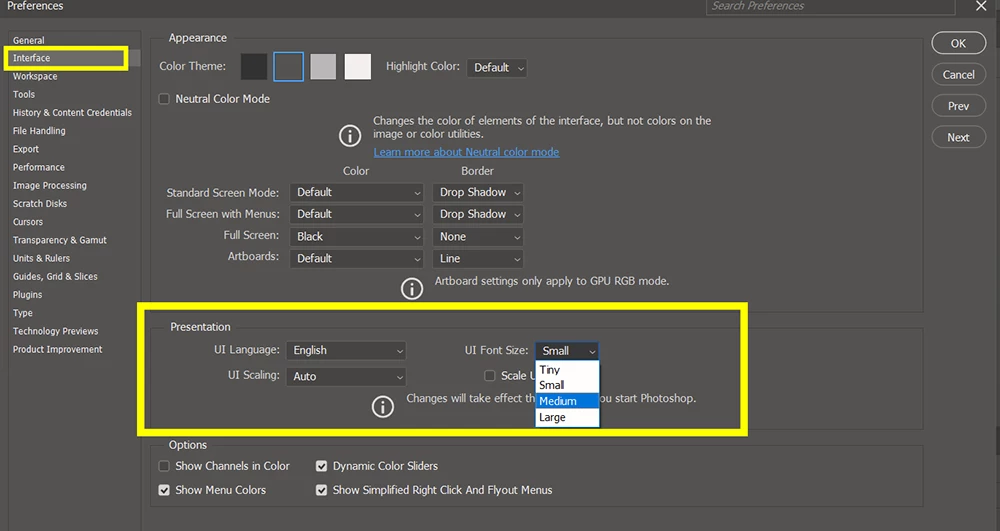Open the UI Scaling dropdown

[346, 377]
